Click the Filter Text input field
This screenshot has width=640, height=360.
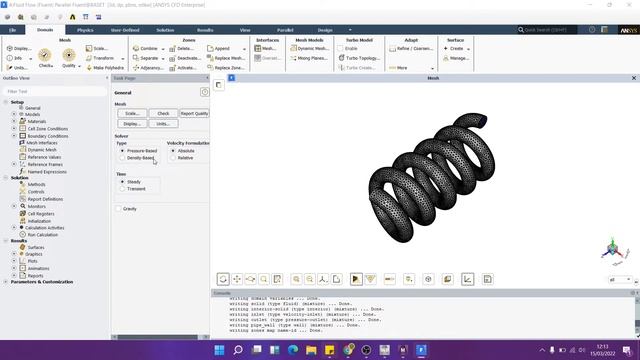click(x=55, y=91)
